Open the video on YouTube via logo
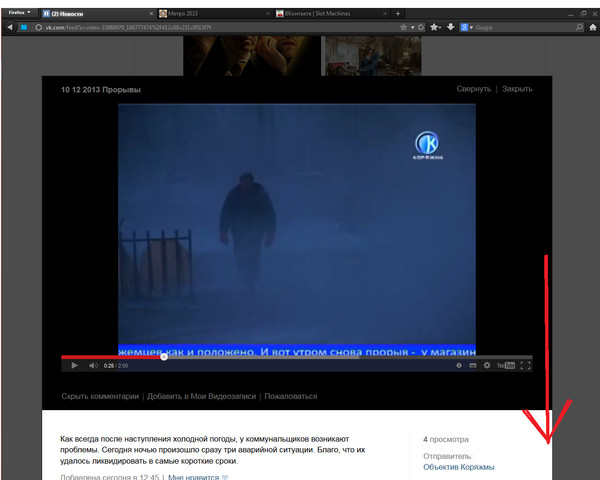The height and width of the screenshot is (480, 600). [x=506, y=366]
